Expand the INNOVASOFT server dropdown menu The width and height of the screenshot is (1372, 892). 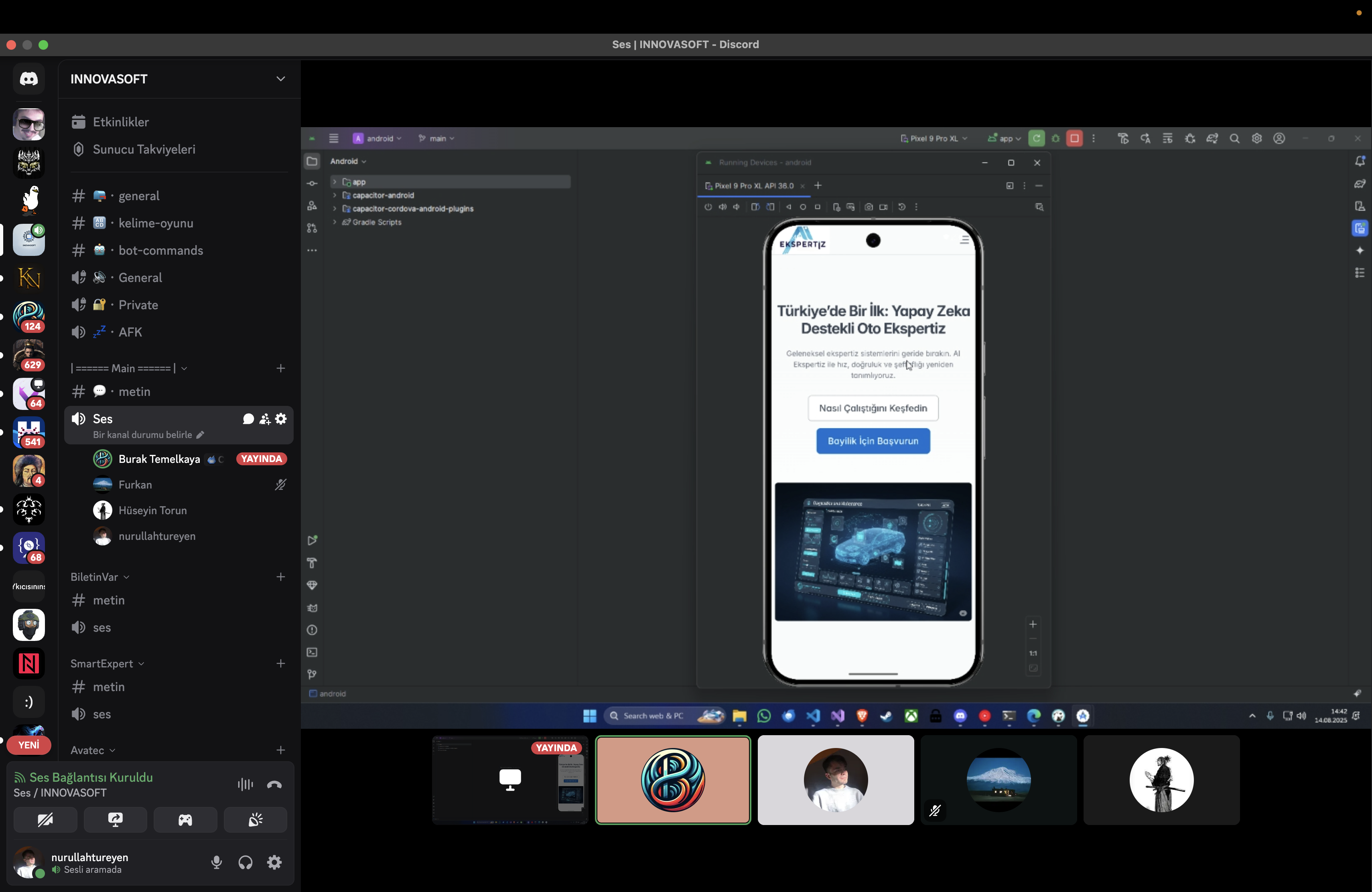[x=281, y=79]
